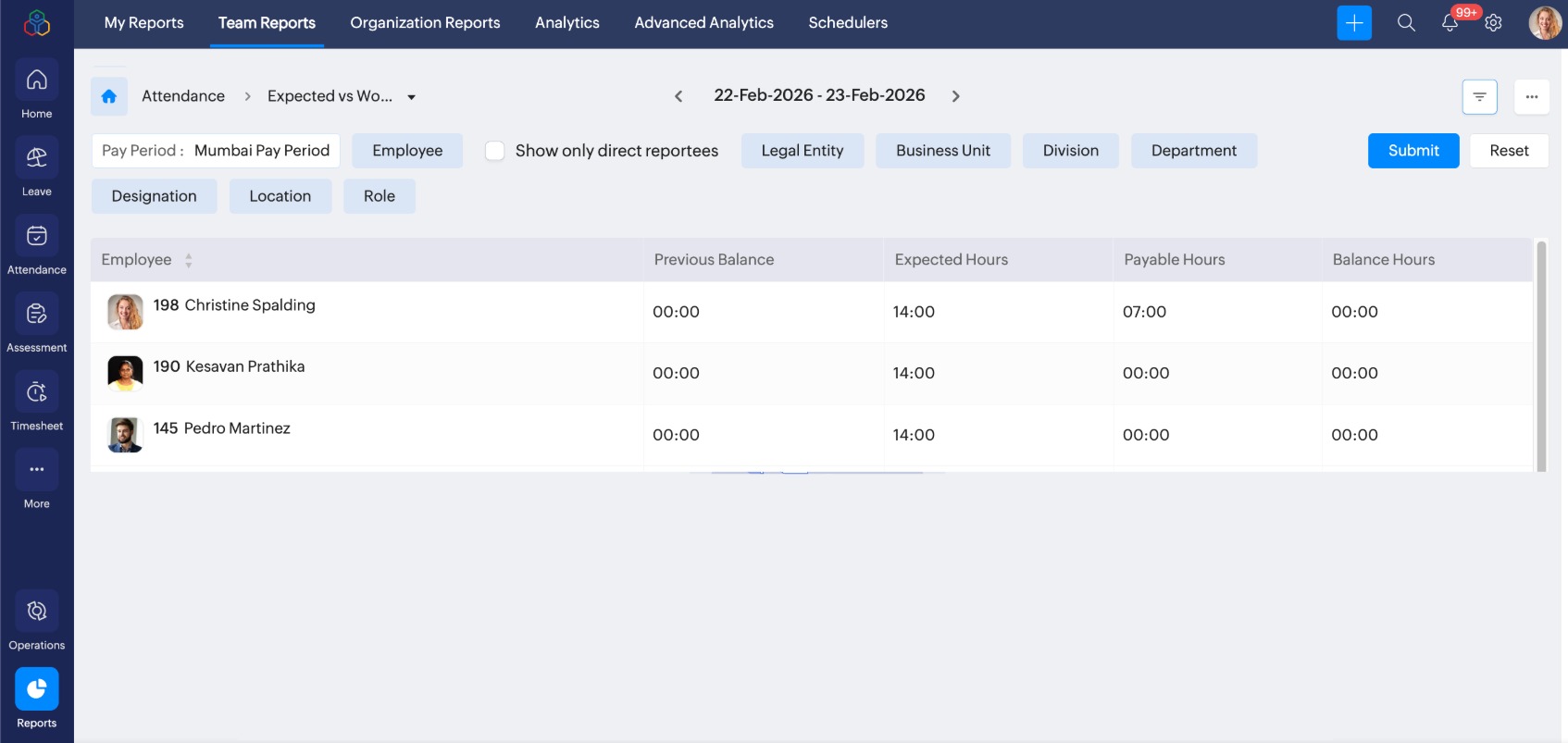The height and width of the screenshot is (743, 1568).
Task: Click the home breadcrumb icon
Action: point(109,96)
